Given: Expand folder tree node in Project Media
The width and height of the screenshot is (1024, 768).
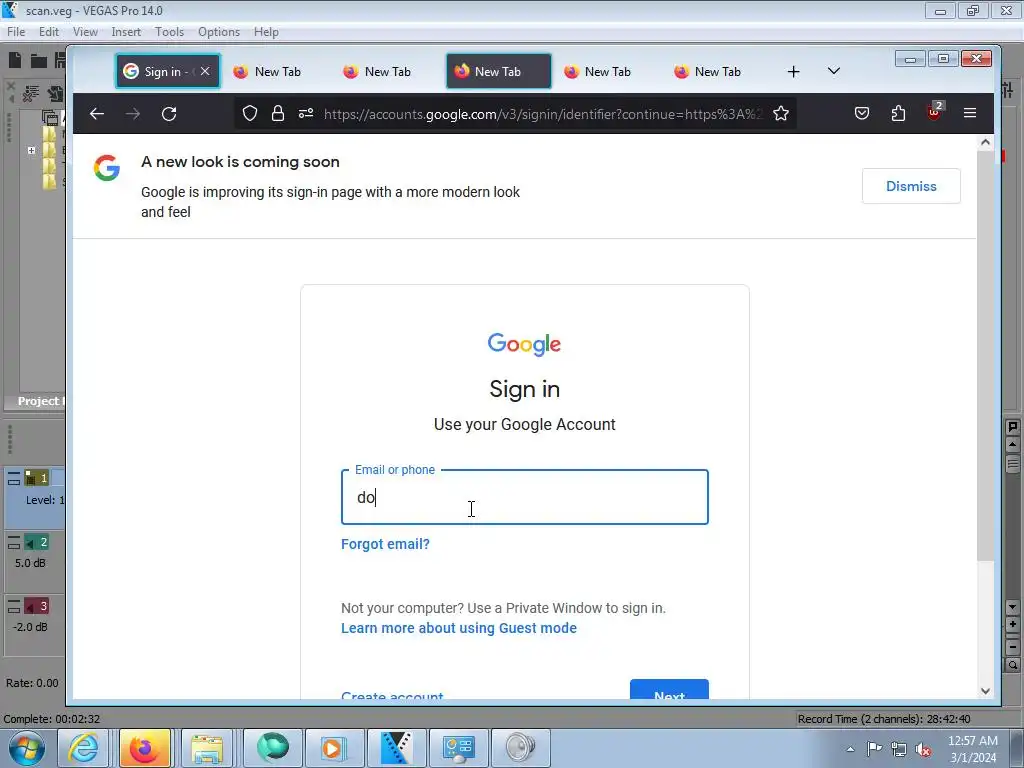Looking at the screenshot, I should [31, 150].
